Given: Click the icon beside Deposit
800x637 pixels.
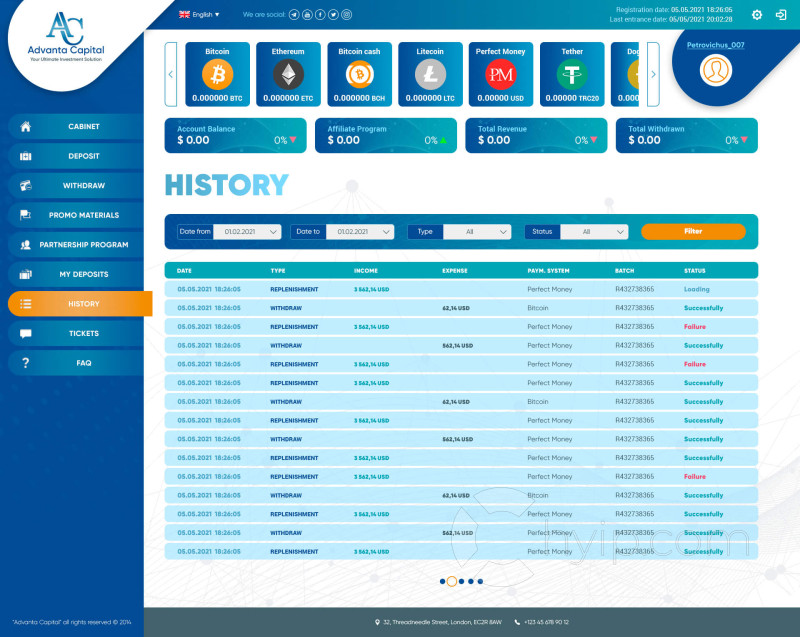Looking at the screenshot, I should point(26,156).
